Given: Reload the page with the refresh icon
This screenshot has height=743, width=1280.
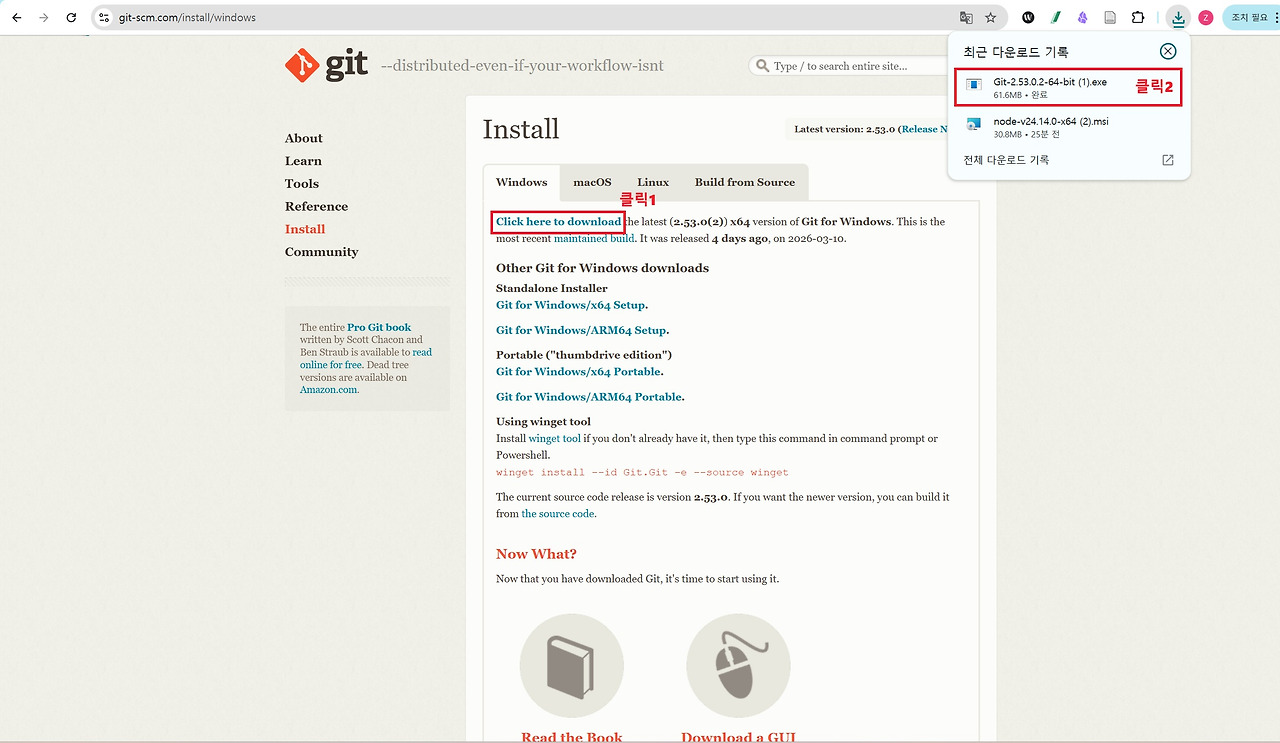Looking at the screenshot, I should 71,18.
